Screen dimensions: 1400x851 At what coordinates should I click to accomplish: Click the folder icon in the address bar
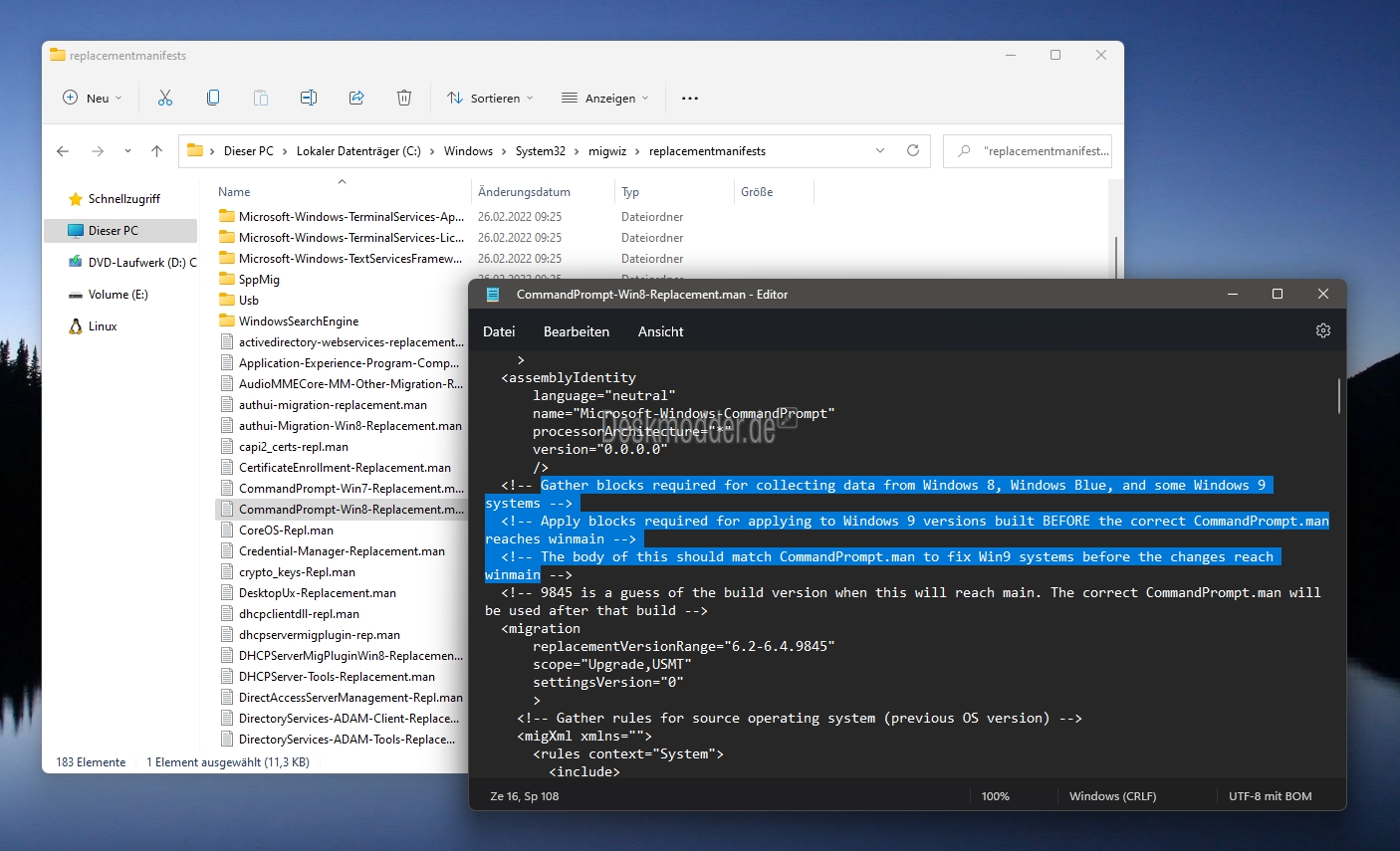click(x=195, y=151)
